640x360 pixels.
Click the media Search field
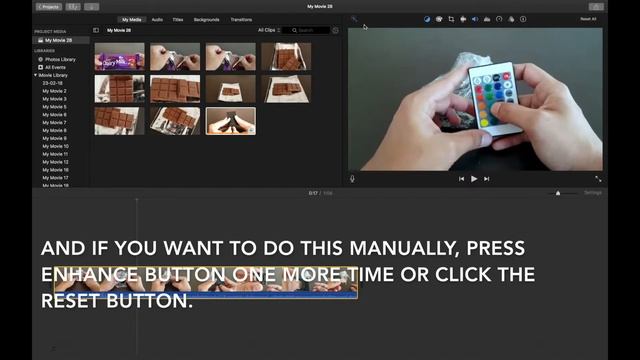306,30
